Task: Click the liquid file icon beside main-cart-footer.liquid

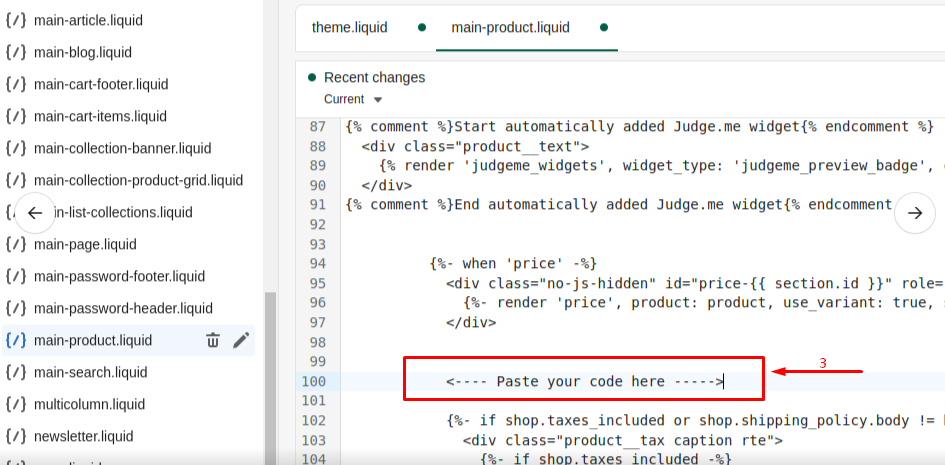Action: tap(16, 84)
